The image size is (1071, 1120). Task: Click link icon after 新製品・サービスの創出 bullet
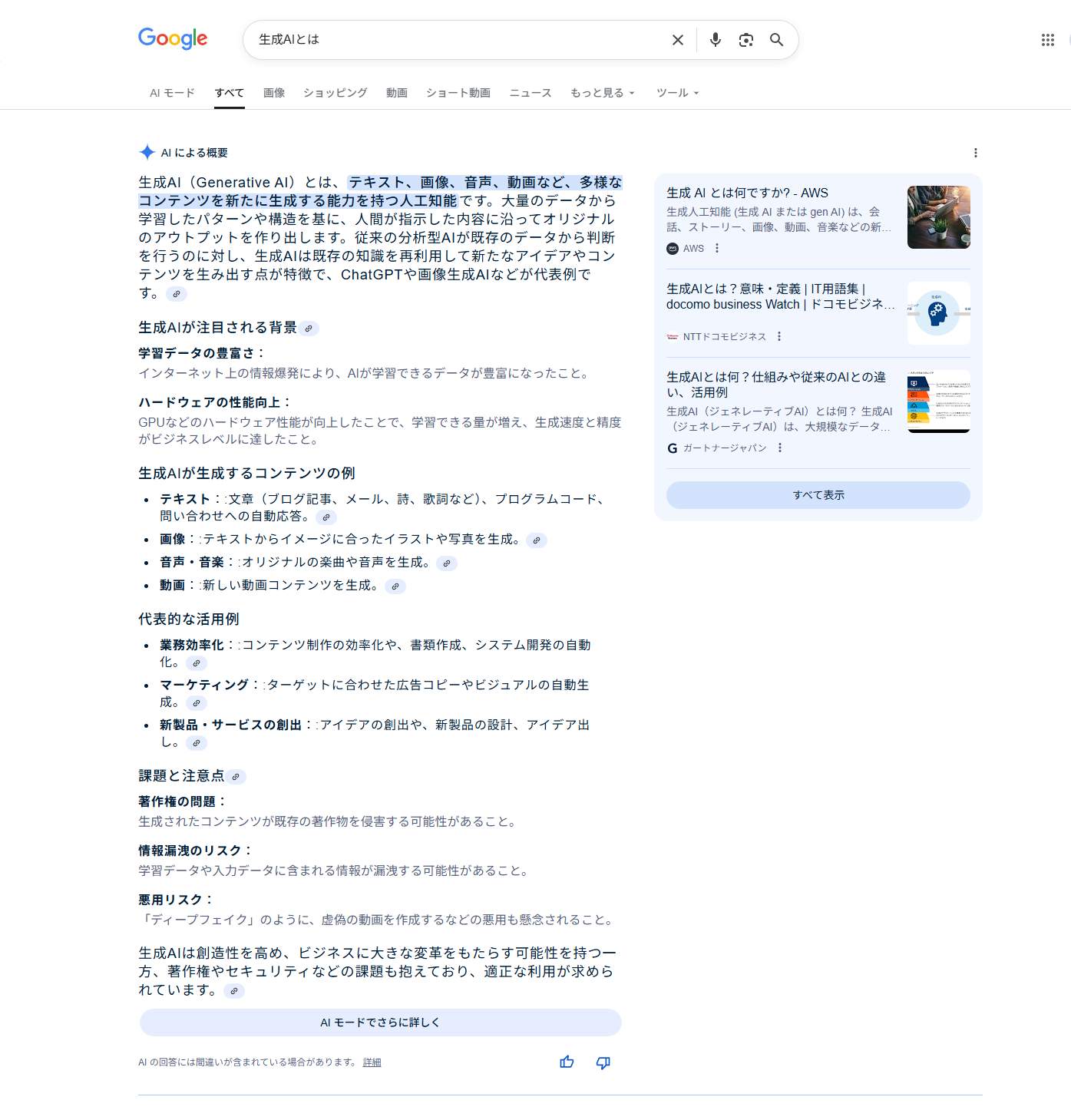197,743
